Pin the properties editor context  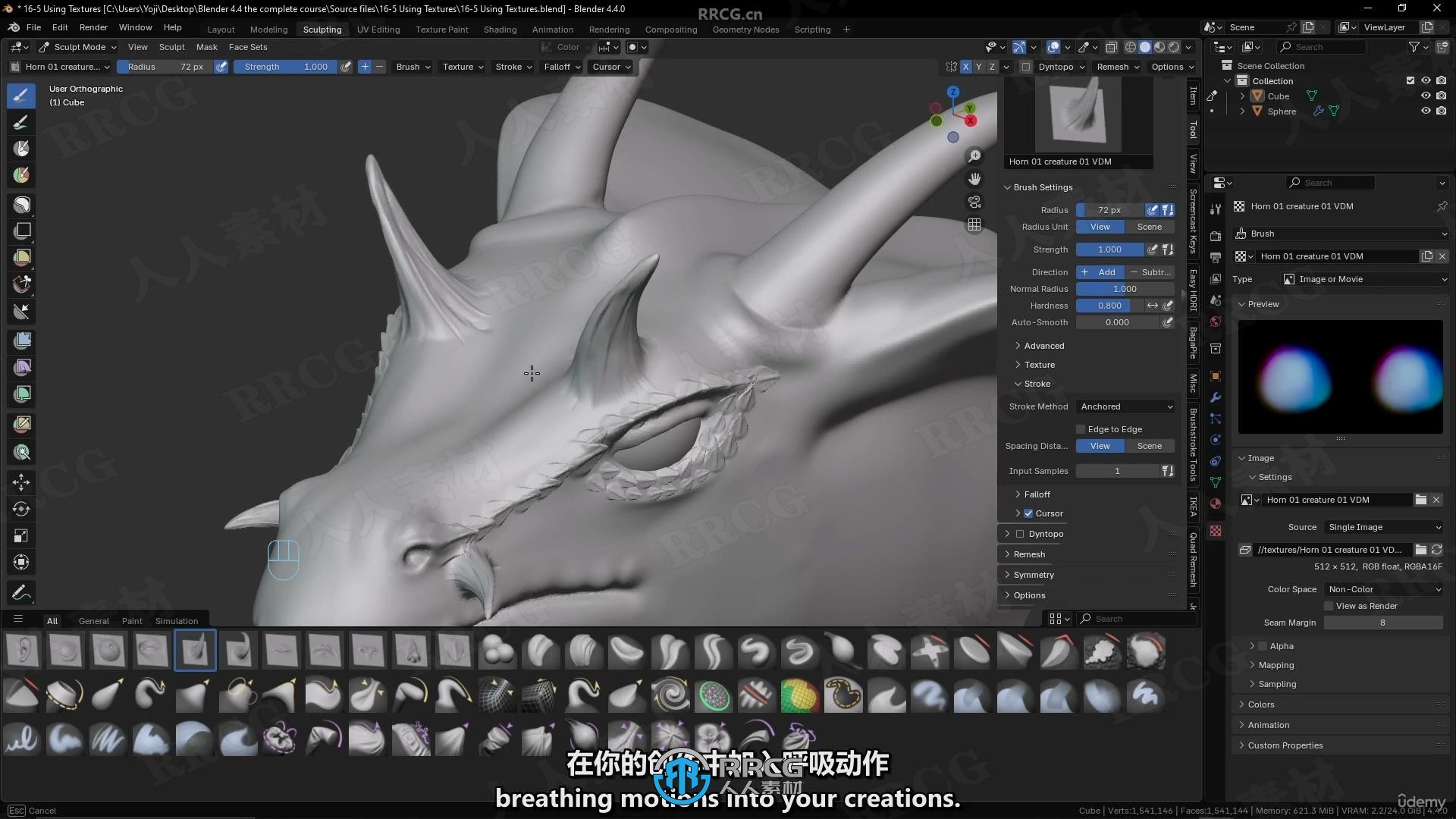pos(1442,206)
